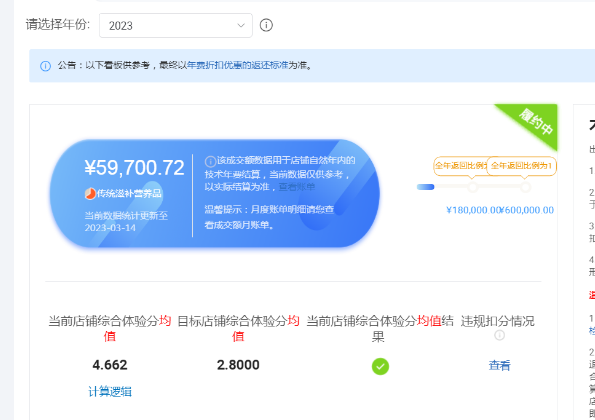Click info icon in blue card description
Viewport: 595px width, 420px height.
[x=211, y=162]
